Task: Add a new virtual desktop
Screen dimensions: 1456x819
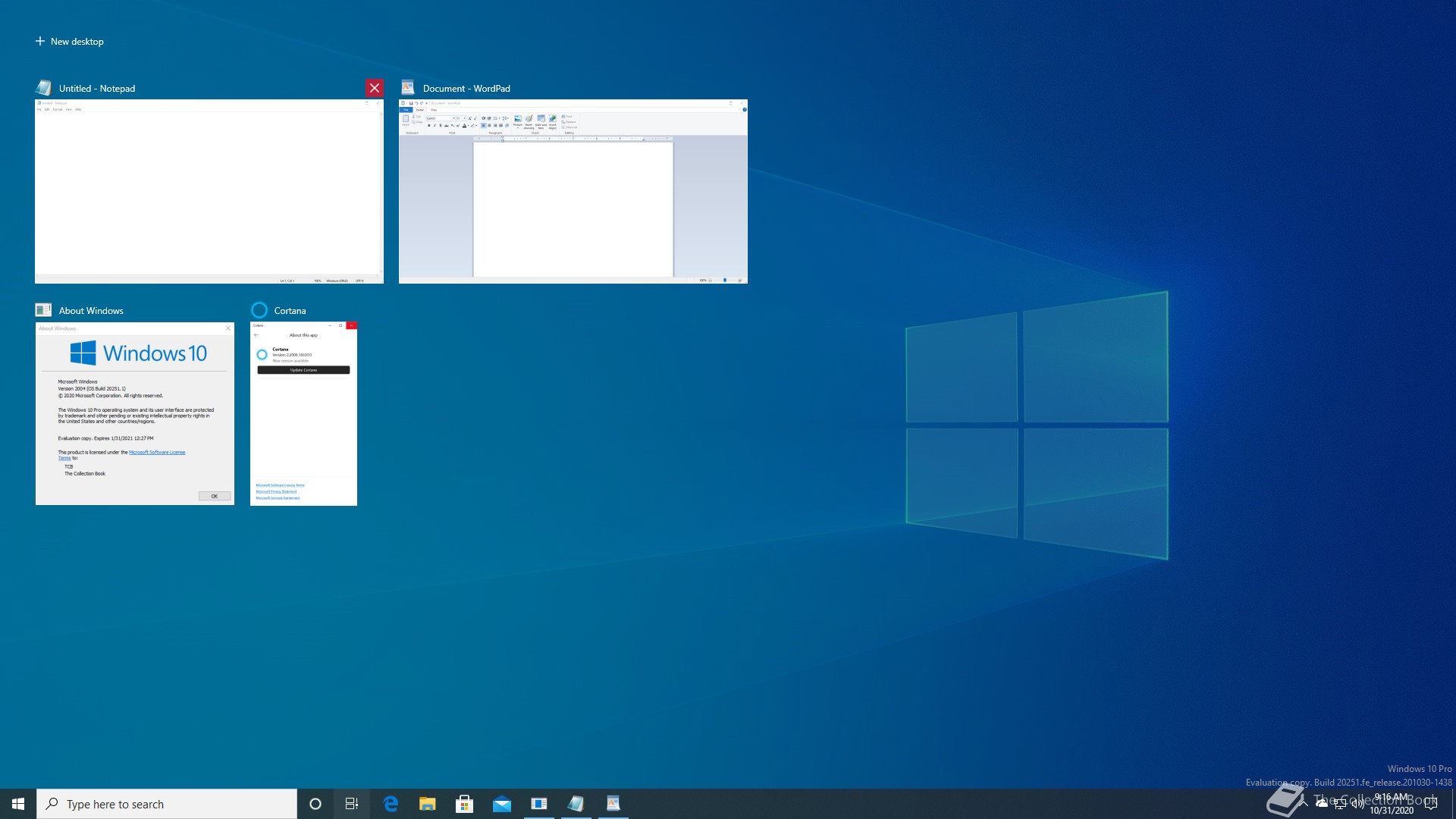Action: (x=70, y=42)
